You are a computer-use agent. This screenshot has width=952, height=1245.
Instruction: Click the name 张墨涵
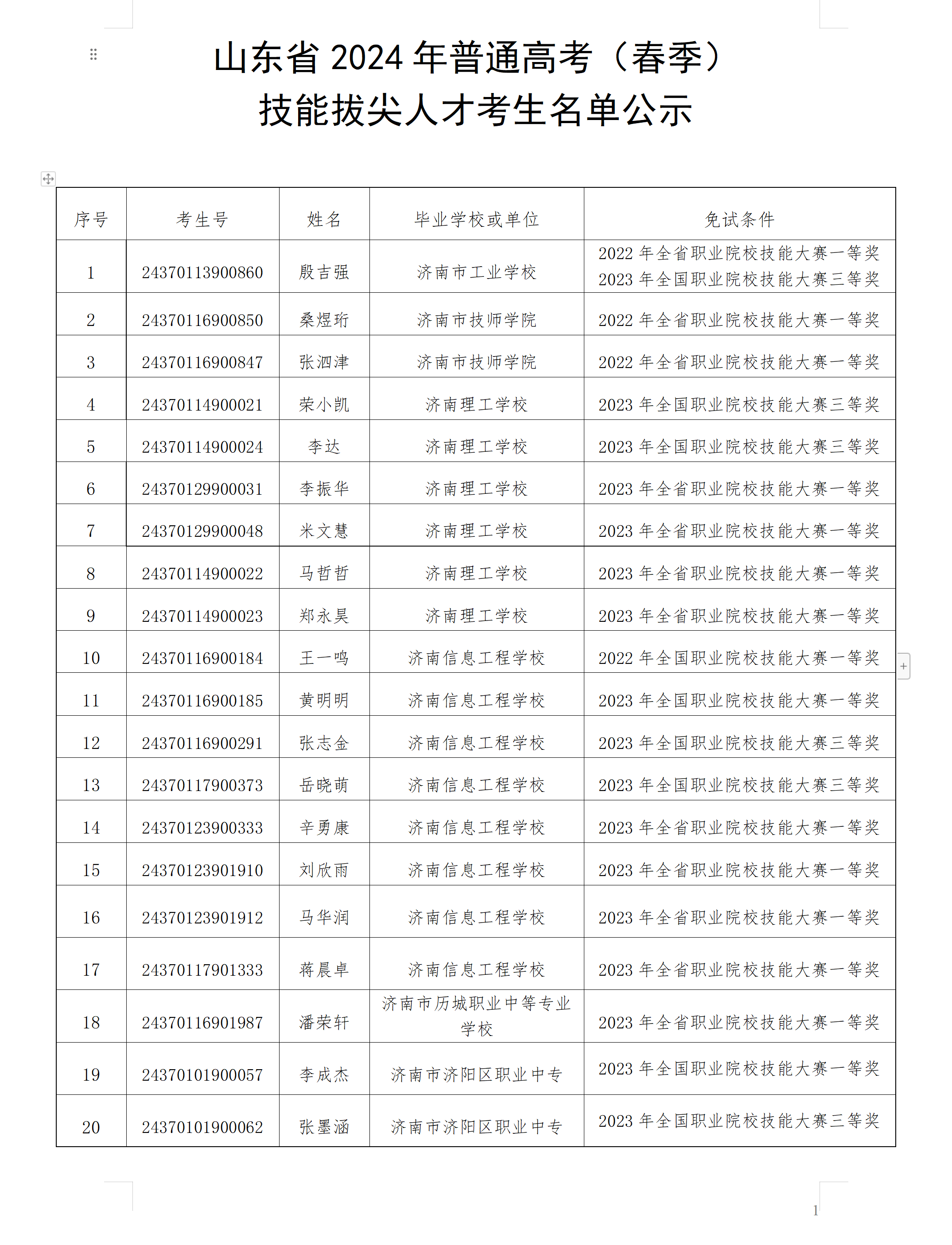click(324, 1127)
